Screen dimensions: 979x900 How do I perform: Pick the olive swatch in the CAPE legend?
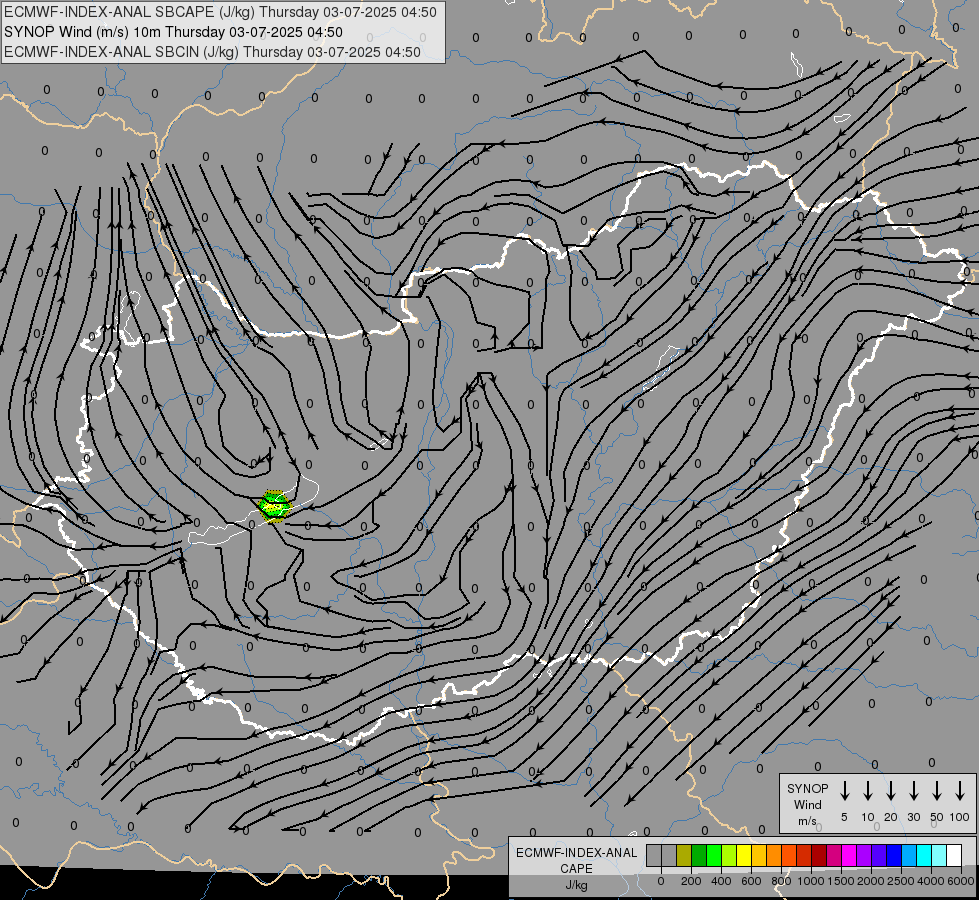(x=684, y=855)
